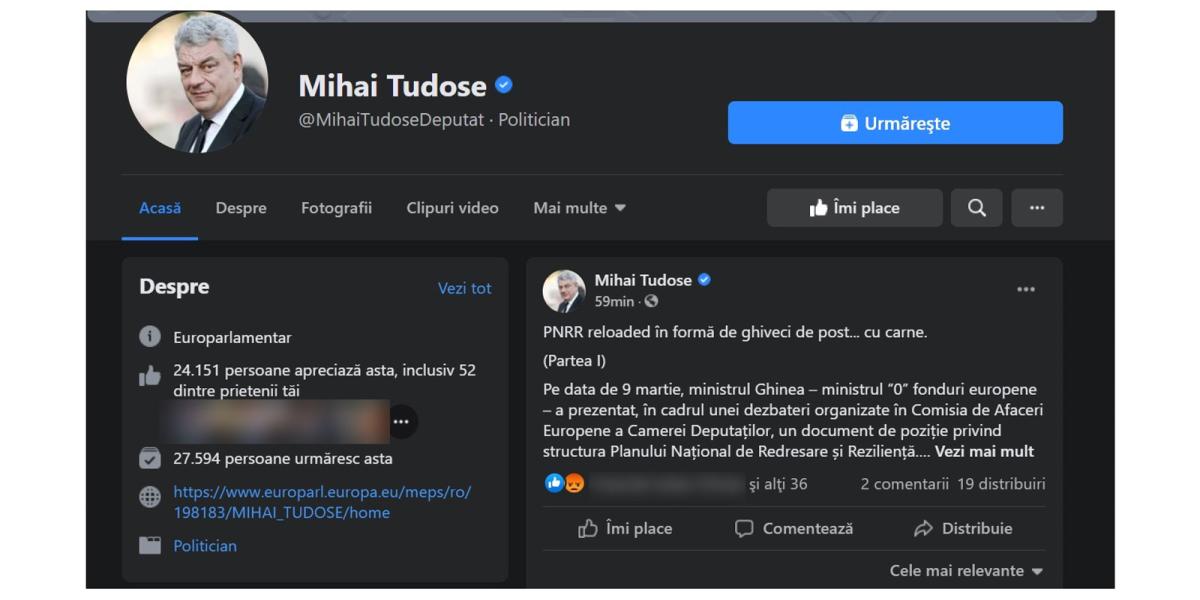
Task: Click the globe privacy icon on the post
Action: [x=652, y=301]
